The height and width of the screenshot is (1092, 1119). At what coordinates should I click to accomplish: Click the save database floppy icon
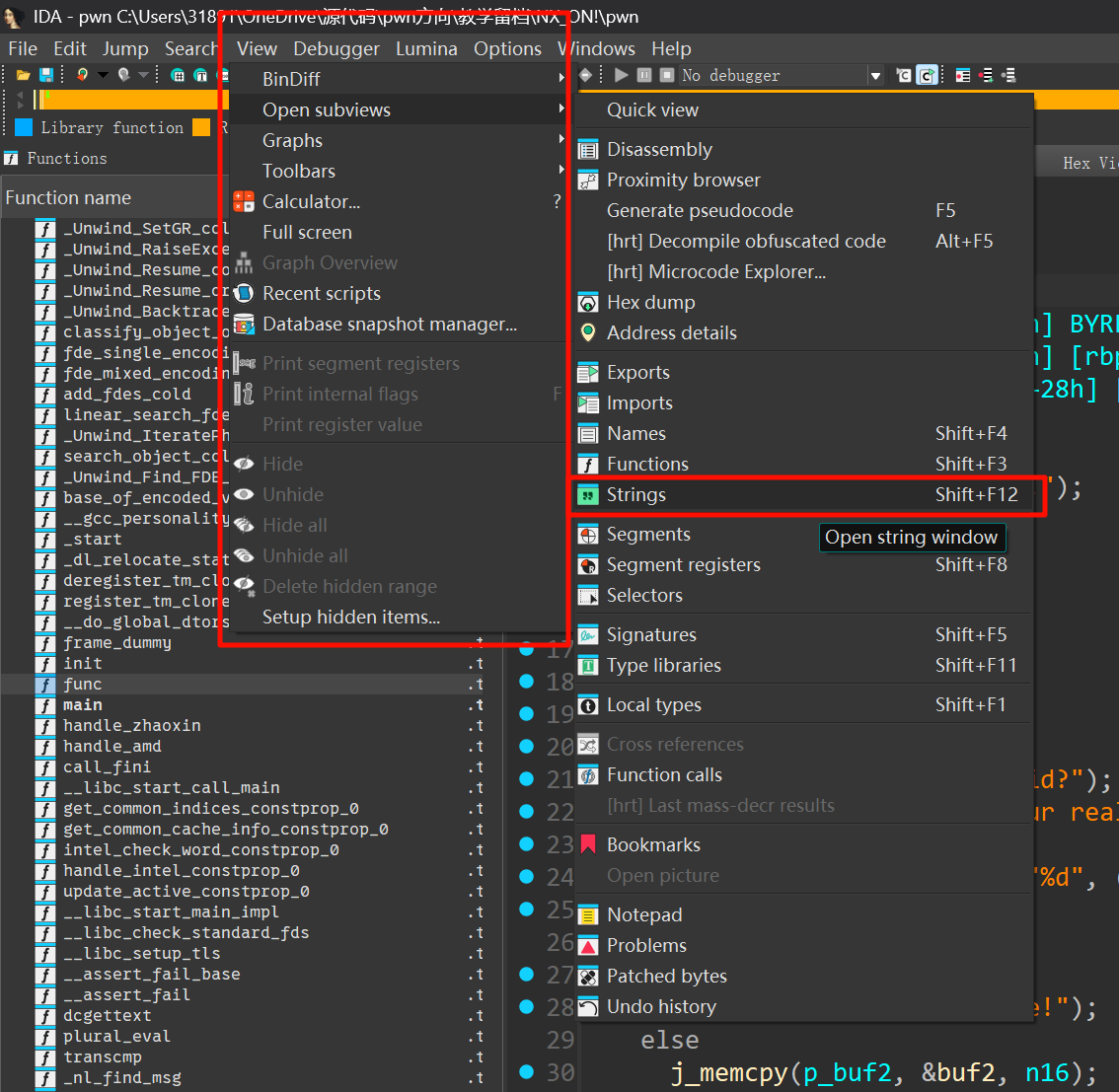46,75
